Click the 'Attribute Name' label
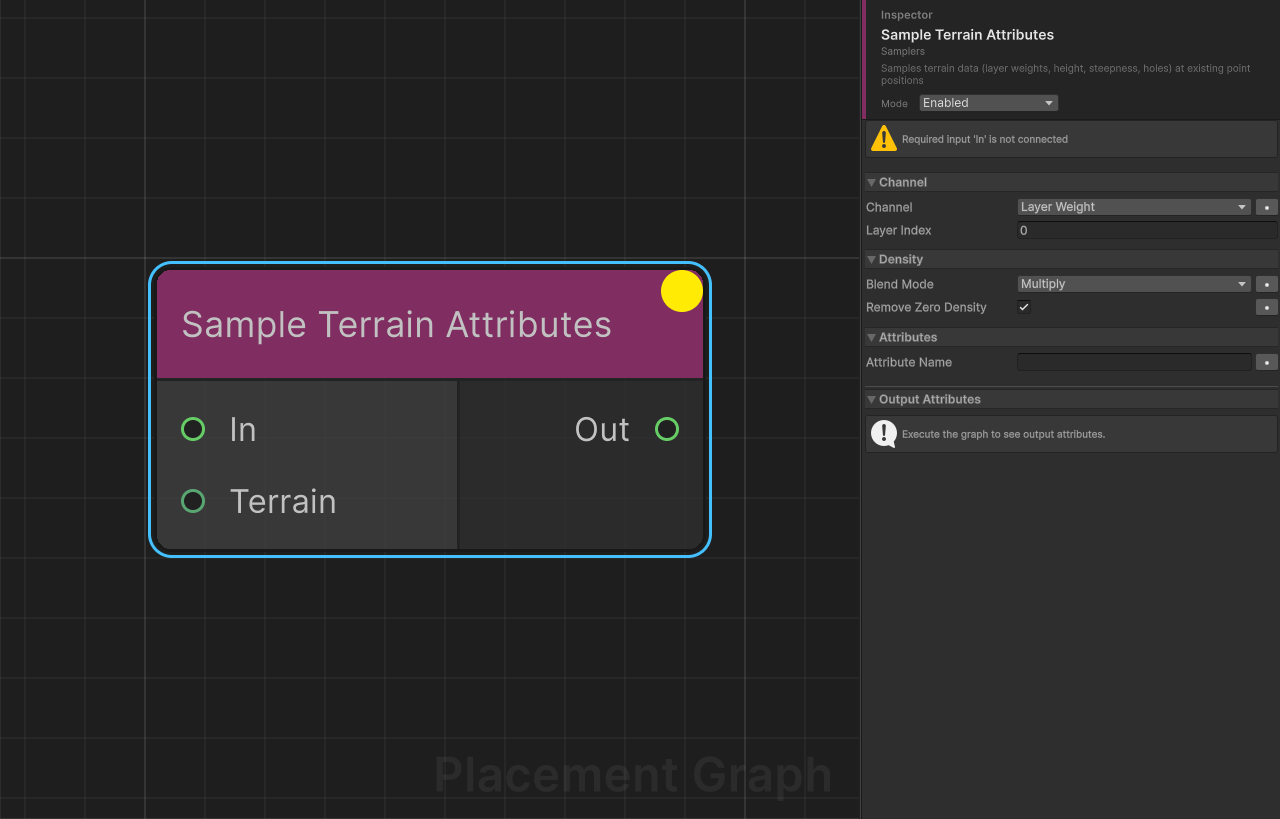 coord(909,362)
